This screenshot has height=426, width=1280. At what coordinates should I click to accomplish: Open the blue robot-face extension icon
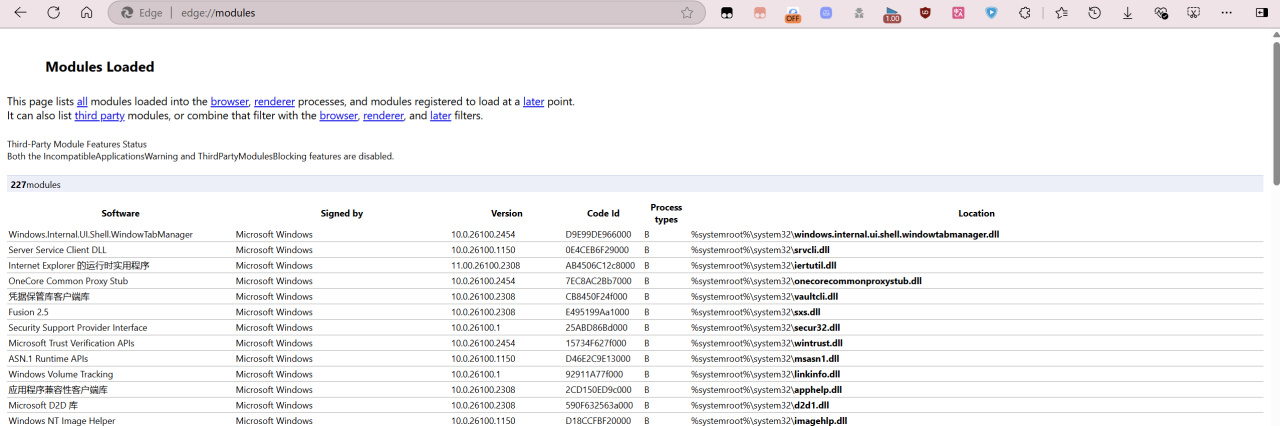[826, 13]
